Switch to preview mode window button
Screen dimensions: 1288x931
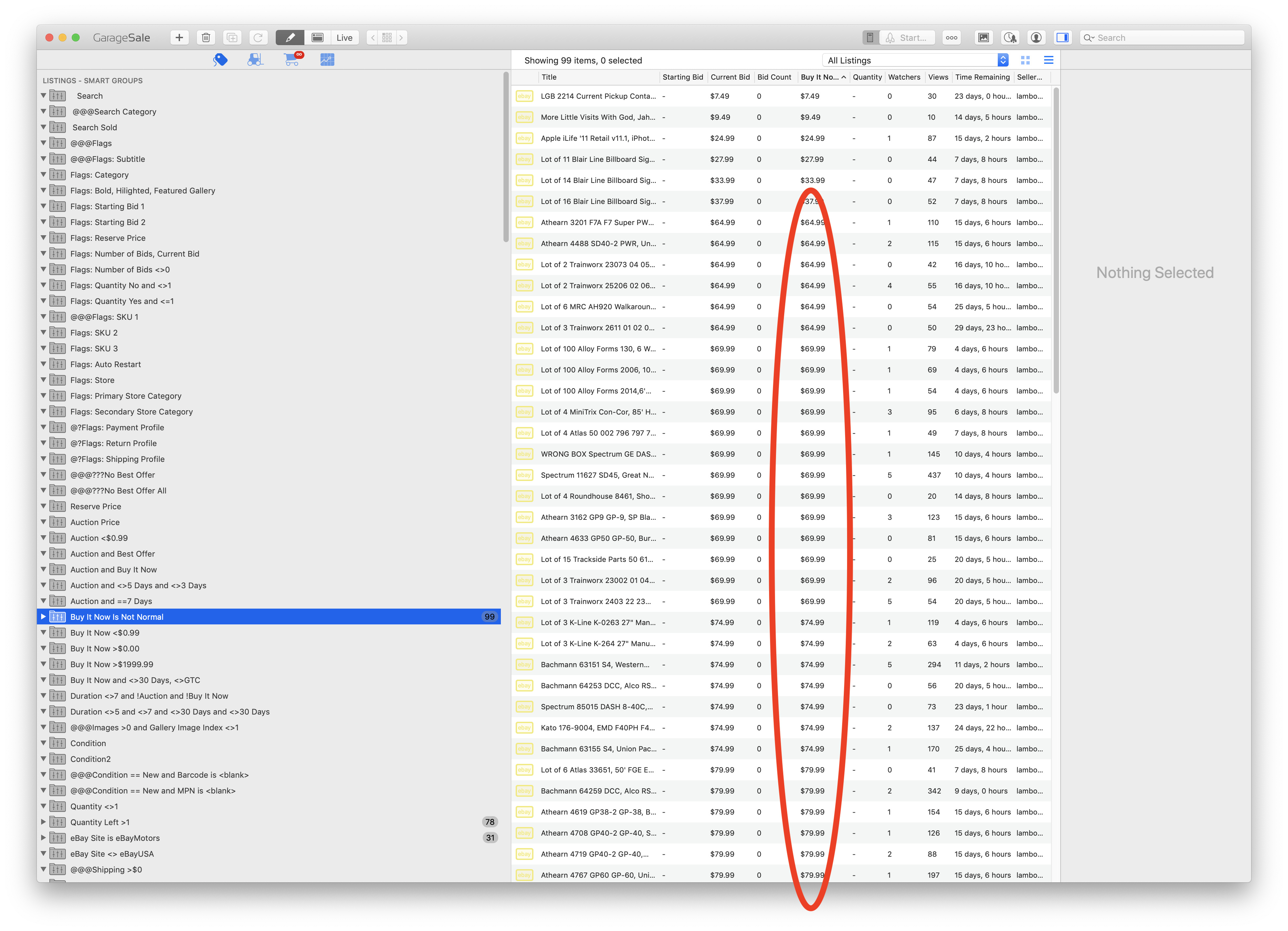(x=318, y=38)
